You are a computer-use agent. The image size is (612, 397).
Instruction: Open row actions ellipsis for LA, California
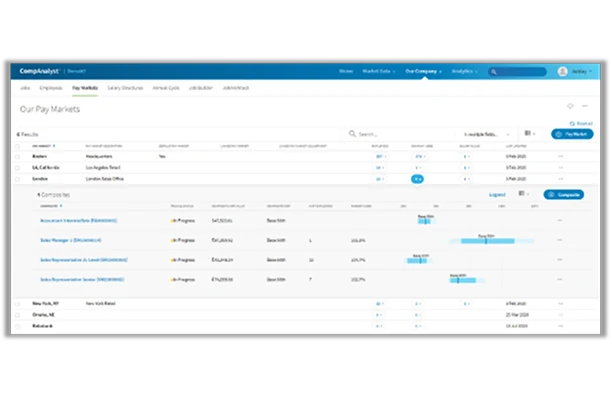point(560,167)
